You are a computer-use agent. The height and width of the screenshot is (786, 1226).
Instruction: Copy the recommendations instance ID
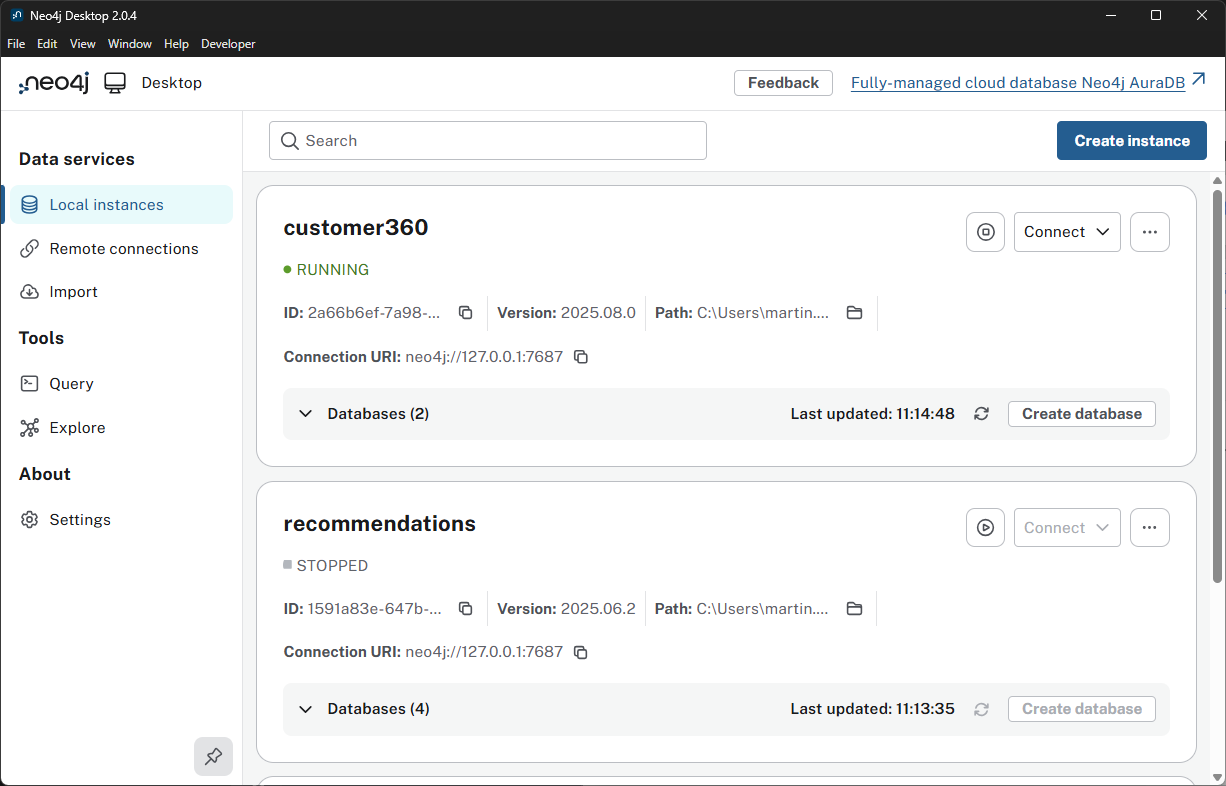[465, 608]
